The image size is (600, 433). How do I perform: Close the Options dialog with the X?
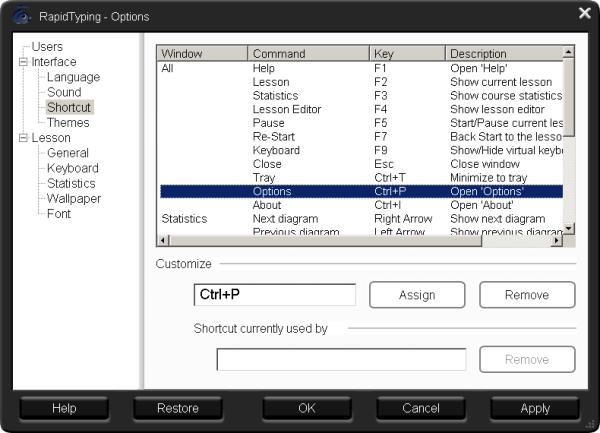pos(585,13)
